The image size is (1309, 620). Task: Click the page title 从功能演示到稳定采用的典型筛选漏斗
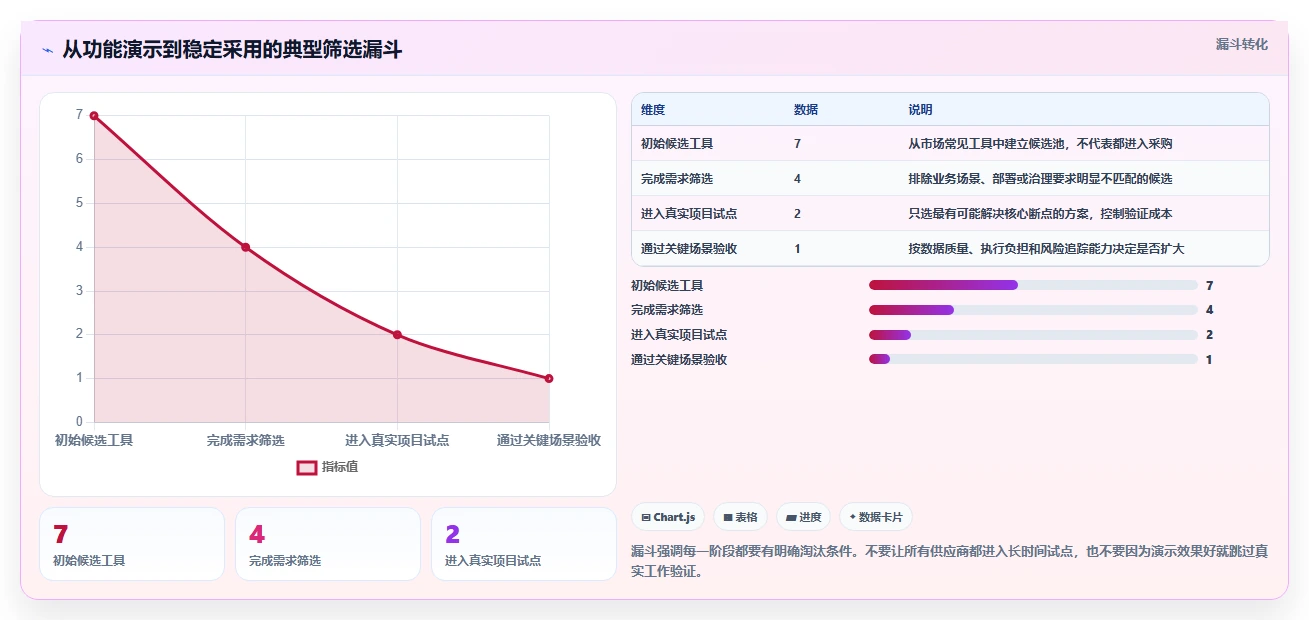(x=232, y=50)
